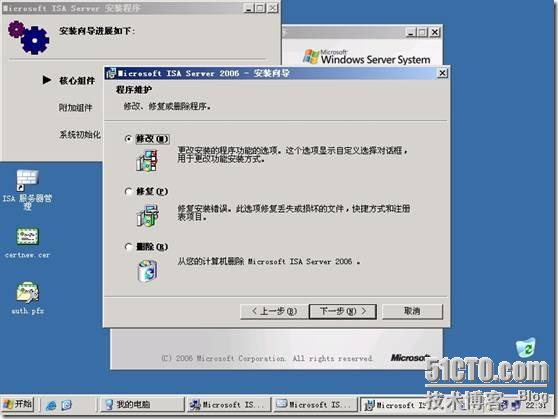Close the ISA Server 安装程序 window

pyautogui.click(x=273, y=8)
